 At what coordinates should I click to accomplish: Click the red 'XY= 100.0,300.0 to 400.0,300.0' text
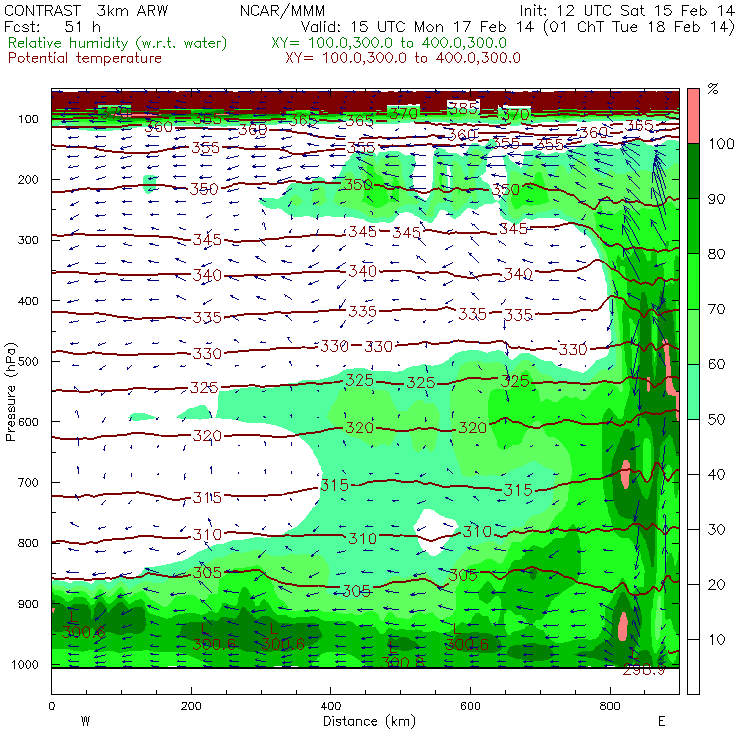pos(403,59)
